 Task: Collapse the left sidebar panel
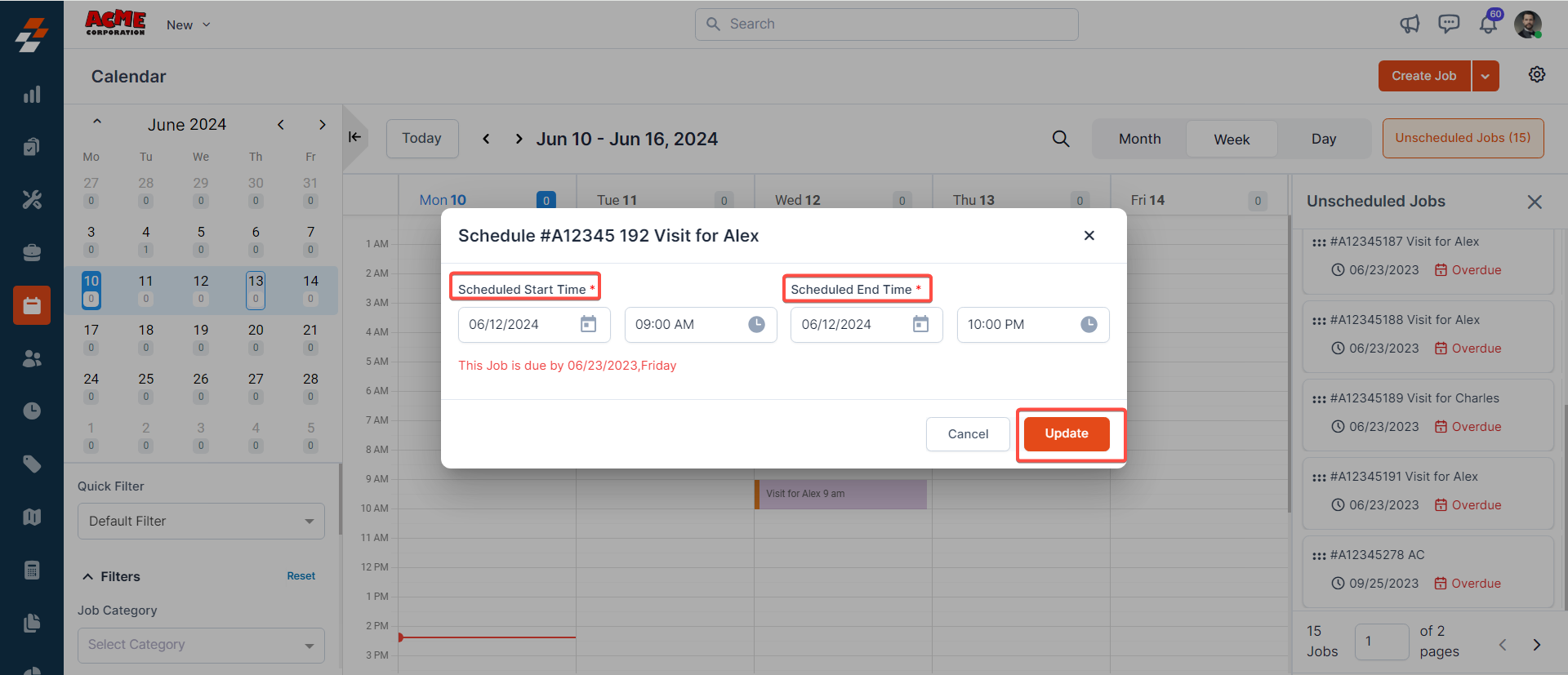pos(354,137)
